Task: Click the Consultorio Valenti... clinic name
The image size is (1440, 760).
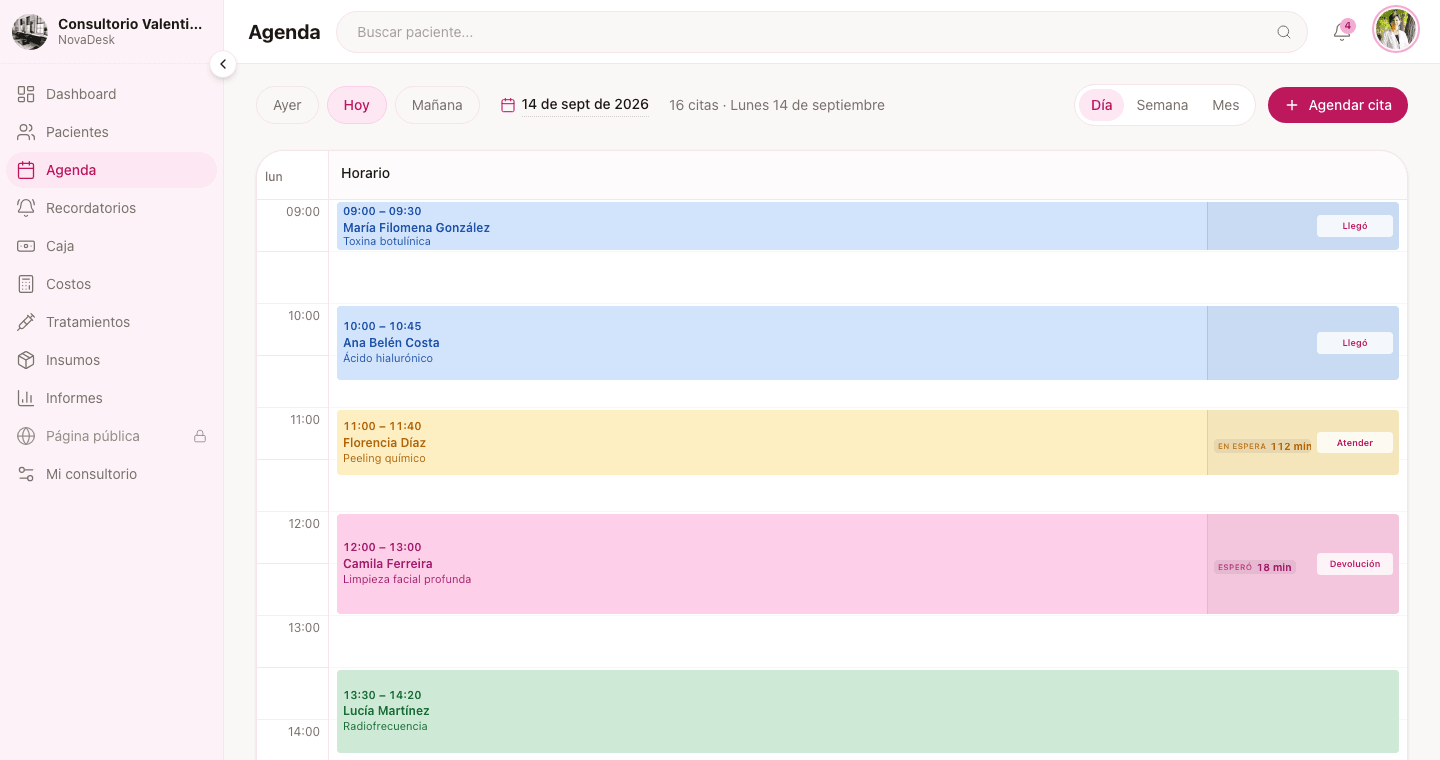Action: (x=130, y=24)
